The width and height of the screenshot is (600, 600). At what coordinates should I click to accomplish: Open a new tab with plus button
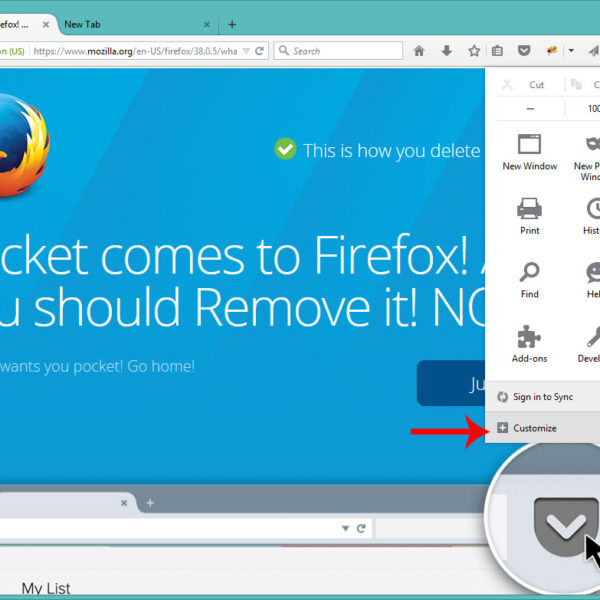click(232, 24)
